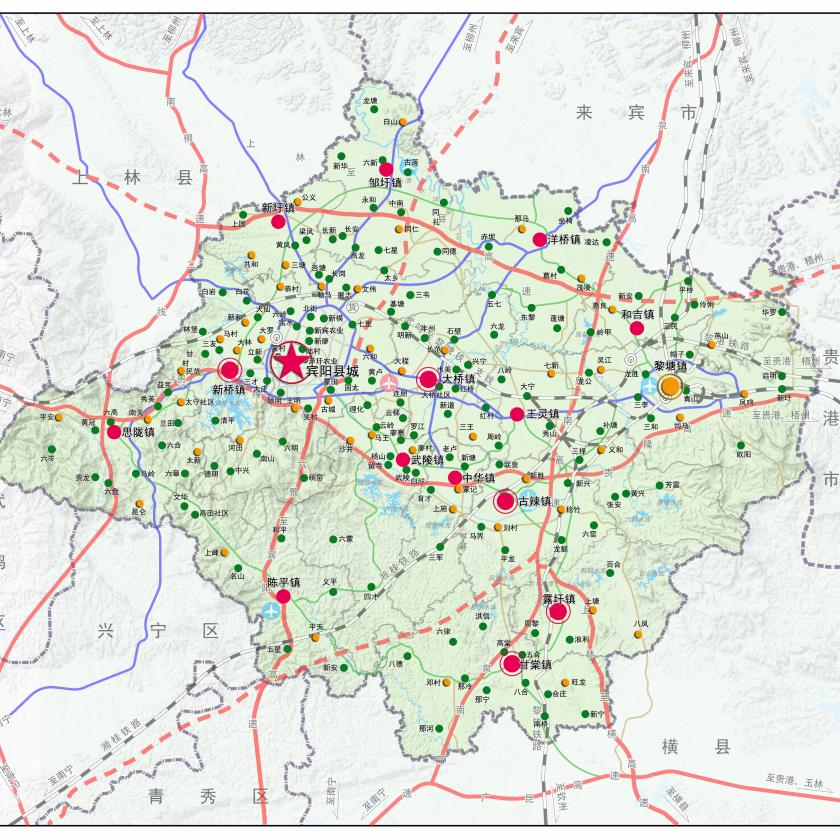
Task: Select the red dot marker for 新圩镇
Action: click(278, 221)
